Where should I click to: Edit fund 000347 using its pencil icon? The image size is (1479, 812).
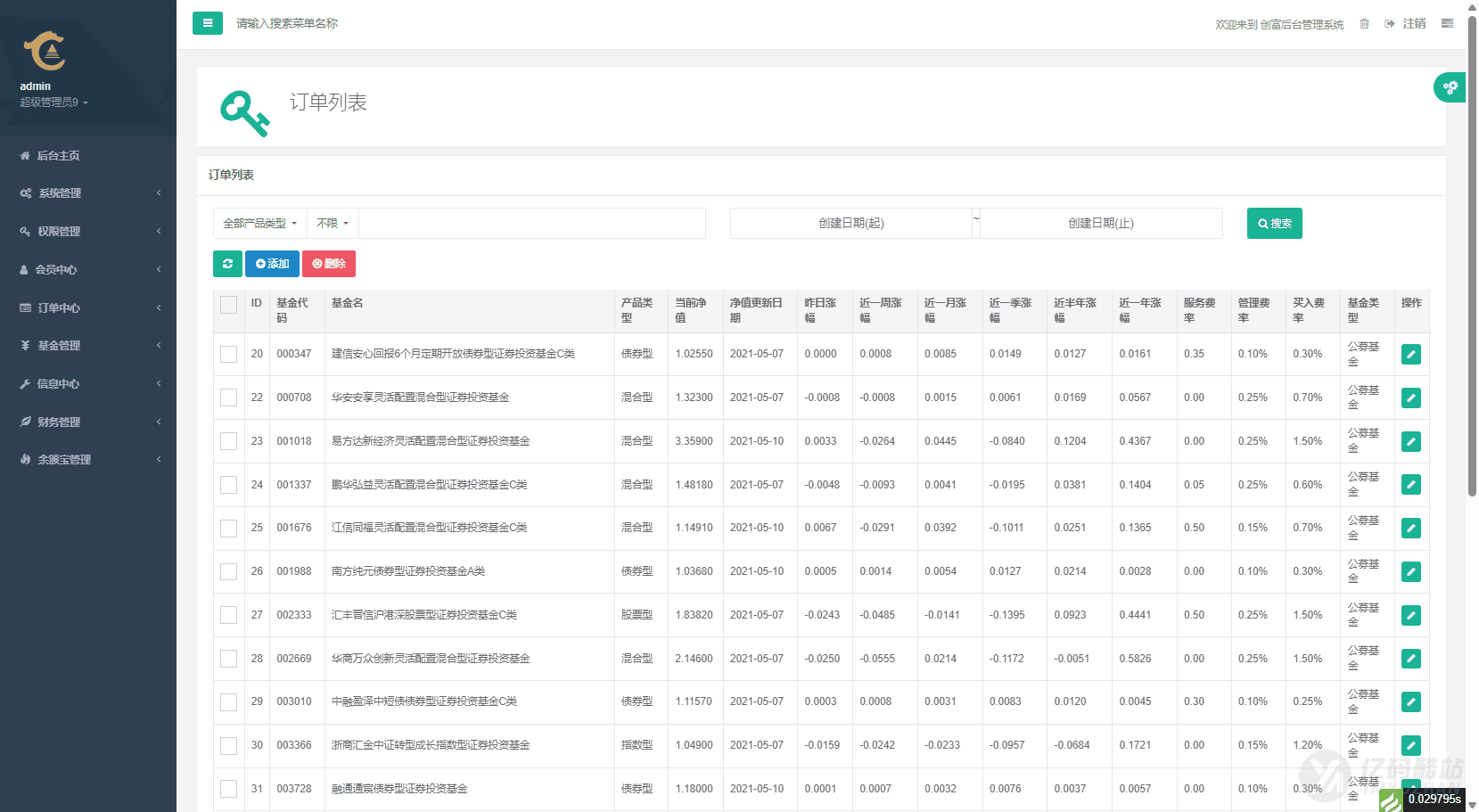[x=1411, y=354]
